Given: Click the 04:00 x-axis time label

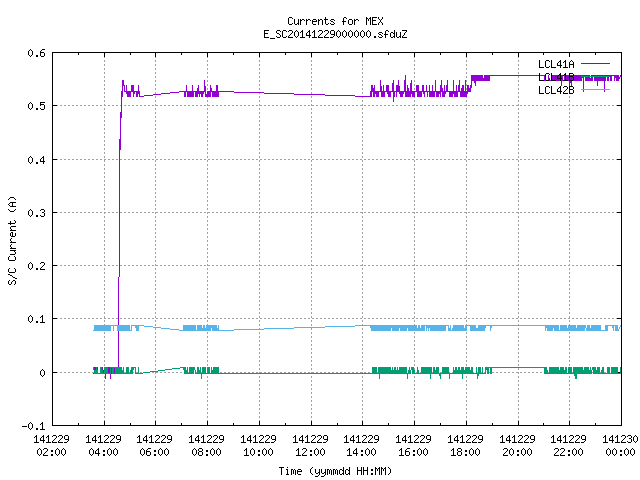Looking at the screenshot, I should click(103, 452).
